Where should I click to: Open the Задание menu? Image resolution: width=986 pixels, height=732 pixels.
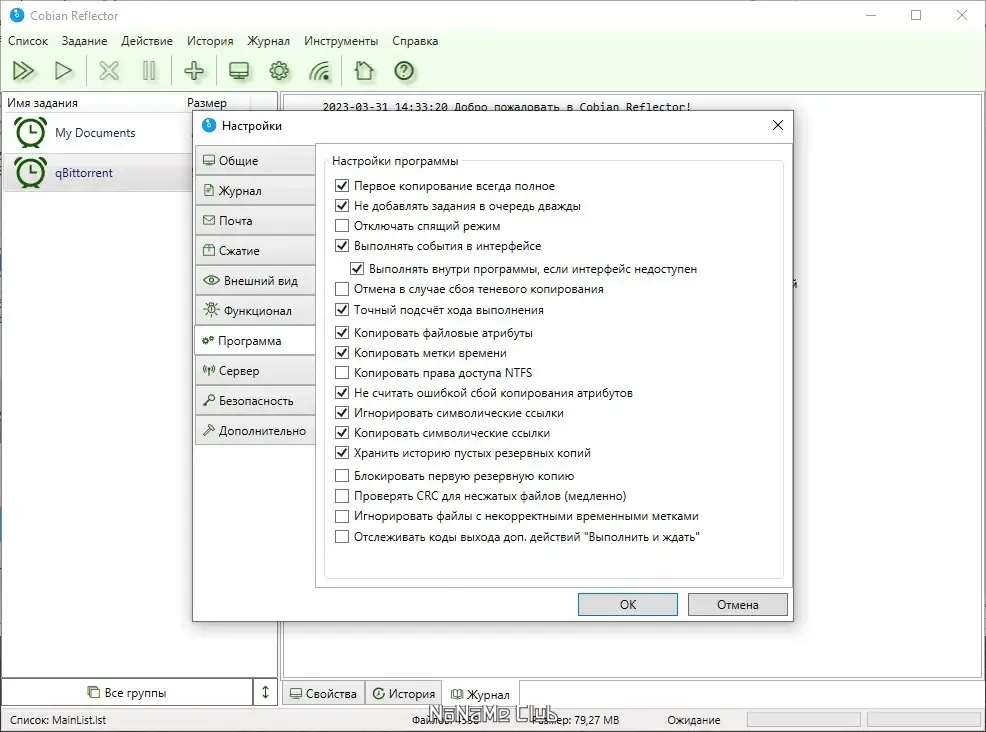coord(84,41)
